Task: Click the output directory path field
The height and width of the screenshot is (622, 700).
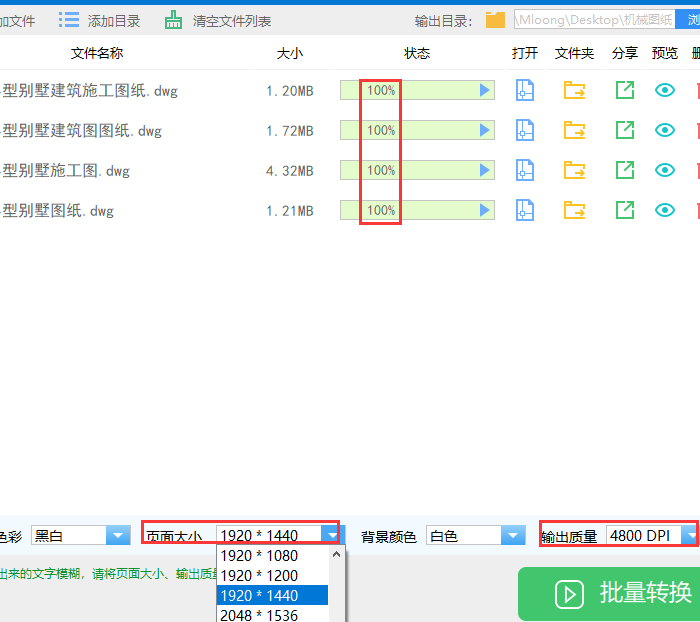Action: click(x=594, y=20)
